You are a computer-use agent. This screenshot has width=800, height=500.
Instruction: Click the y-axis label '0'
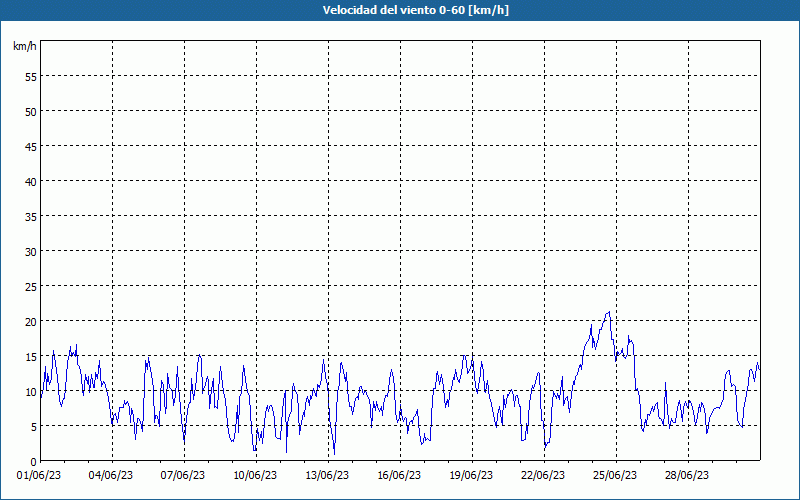[x=34, y=462]
